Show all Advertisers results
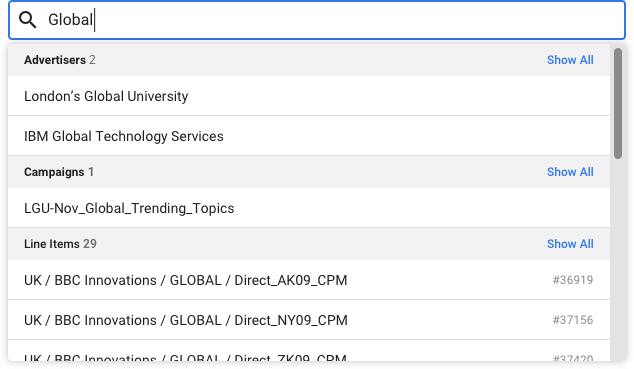634x369 pixels. (x=570, y=60)
